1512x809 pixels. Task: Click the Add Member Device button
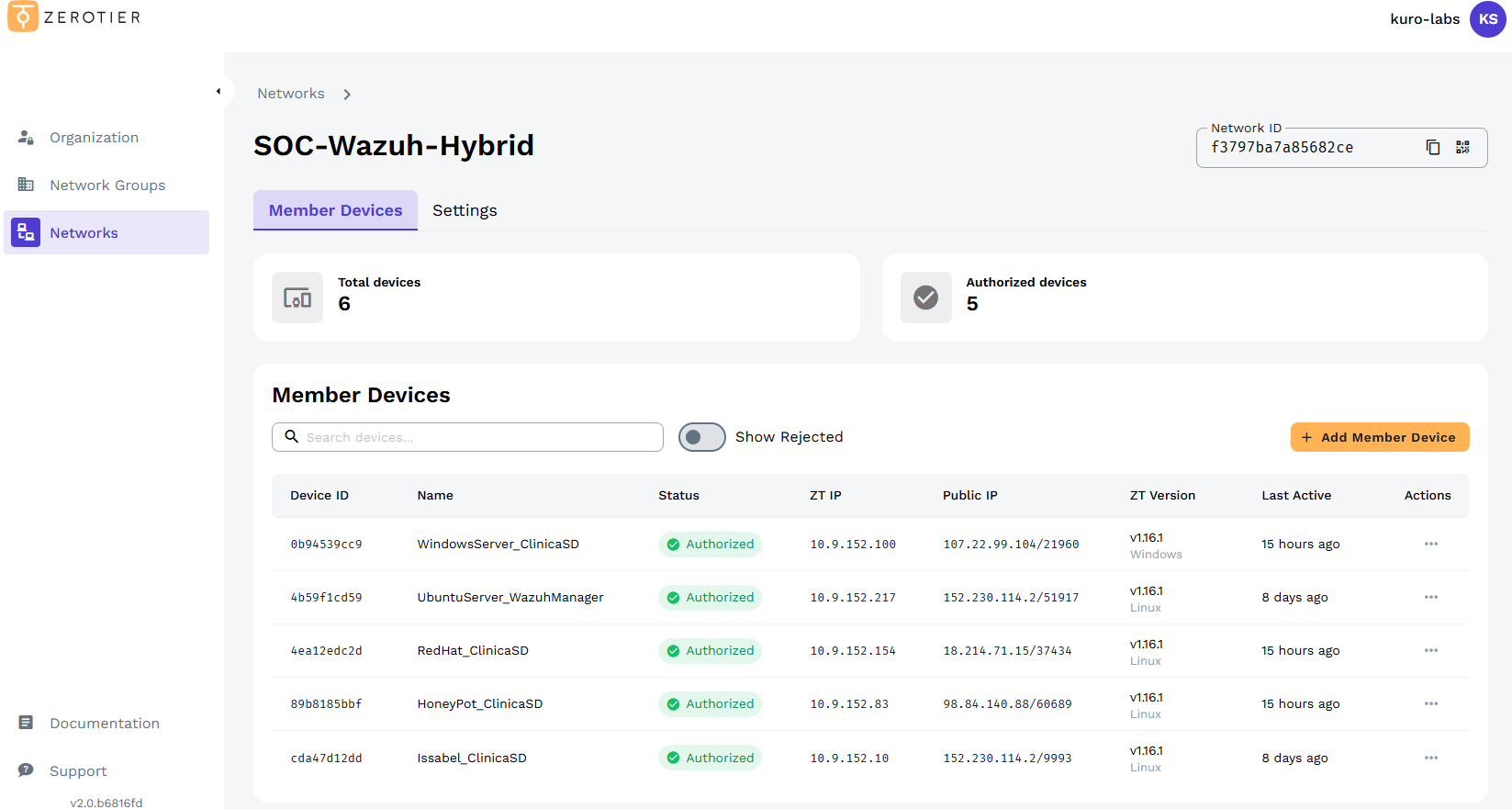pyautogui.click(x=1380, y=437)
